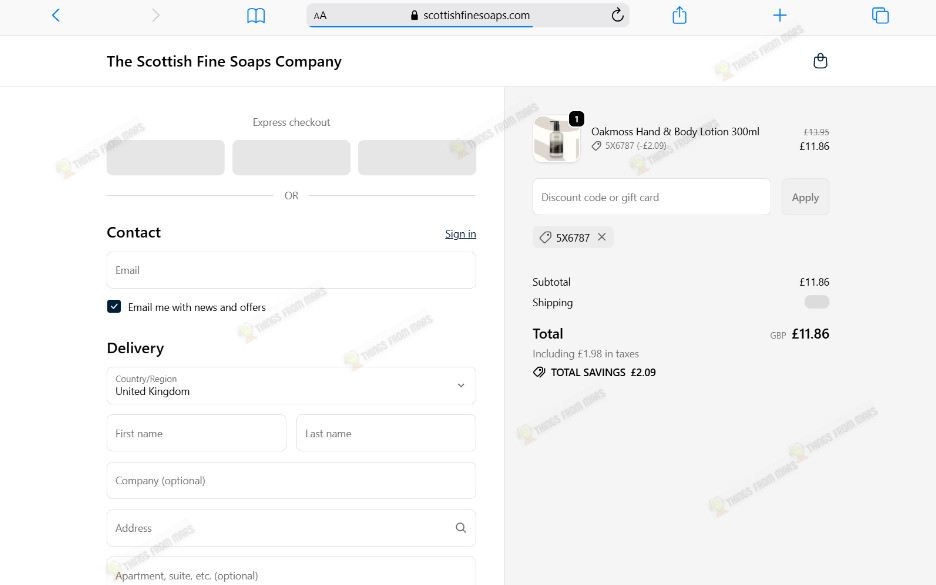
Task: Toggle Email me with news and offers
Action: (114, 307)
